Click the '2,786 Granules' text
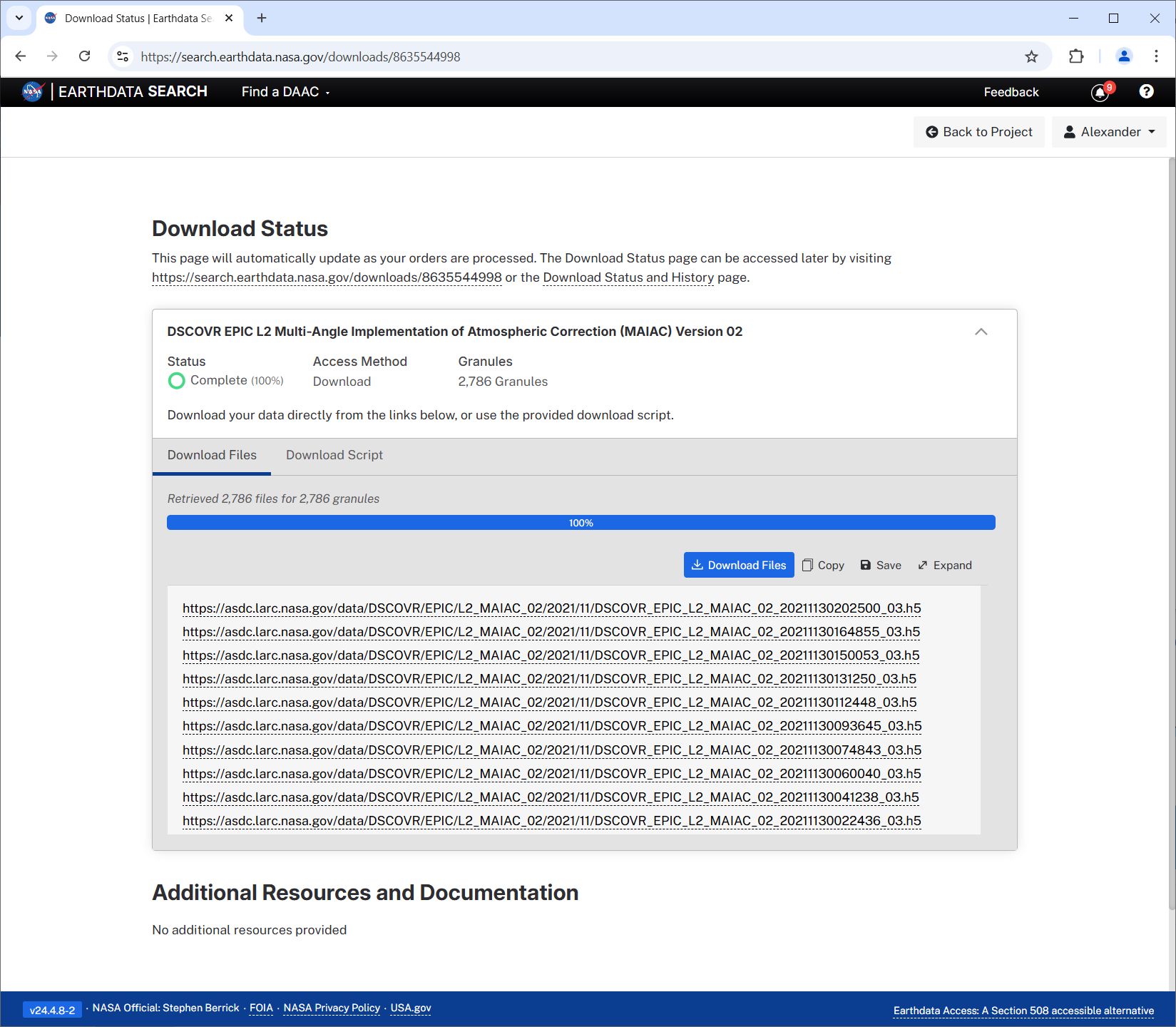1176x1027 pixels. (x=503, y=382)
